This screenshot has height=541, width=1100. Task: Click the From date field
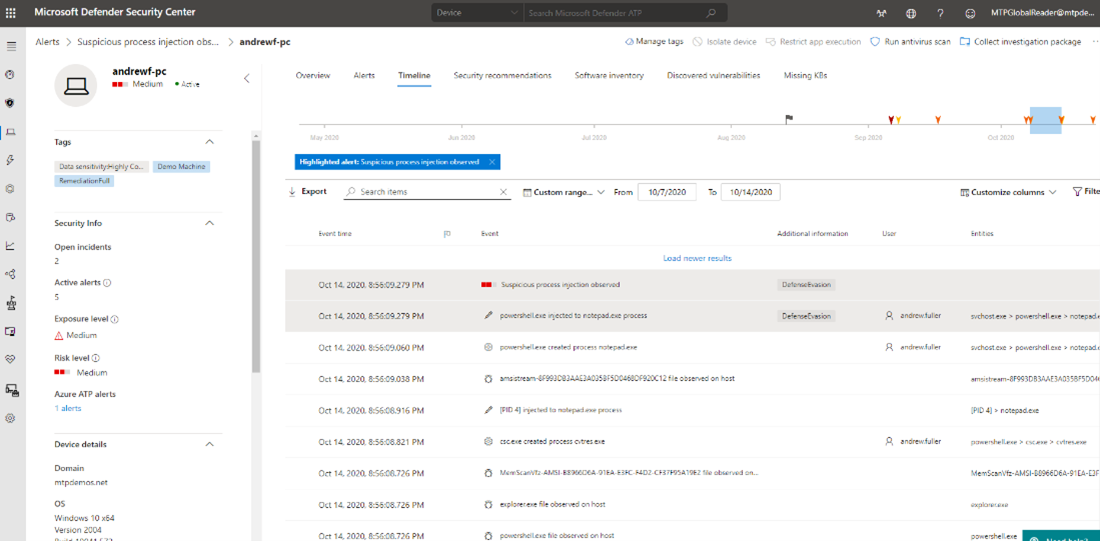pos(666,192)
